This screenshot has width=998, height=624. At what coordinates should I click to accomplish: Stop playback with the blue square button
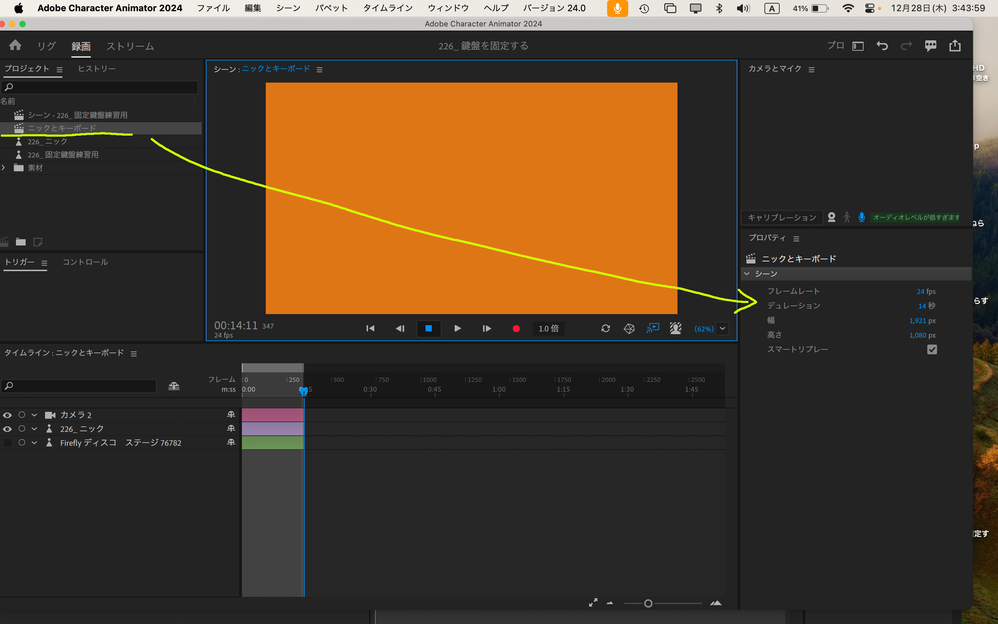tap(428, 329)
